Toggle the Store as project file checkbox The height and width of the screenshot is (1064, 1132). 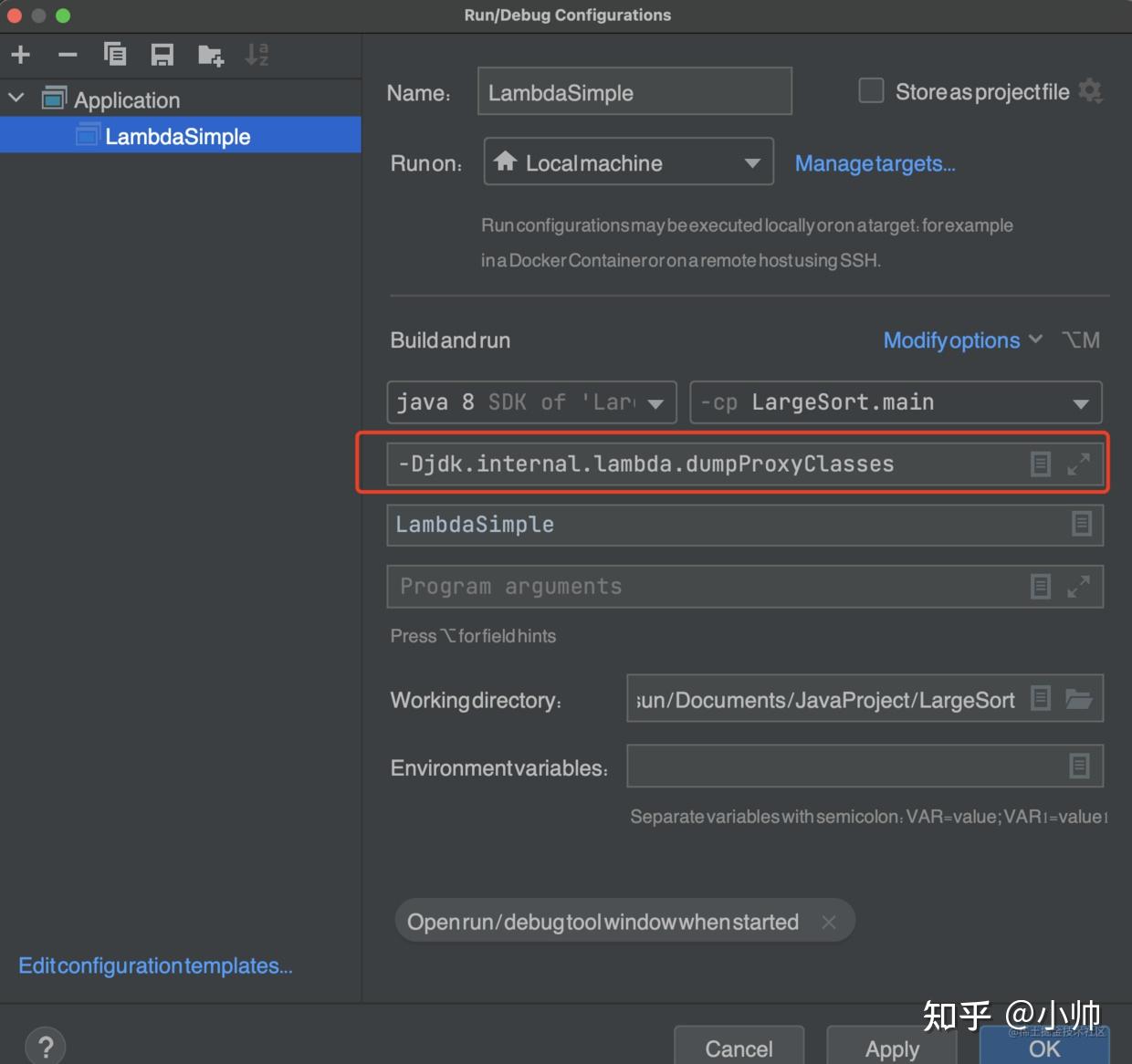(x=870, y=90)
